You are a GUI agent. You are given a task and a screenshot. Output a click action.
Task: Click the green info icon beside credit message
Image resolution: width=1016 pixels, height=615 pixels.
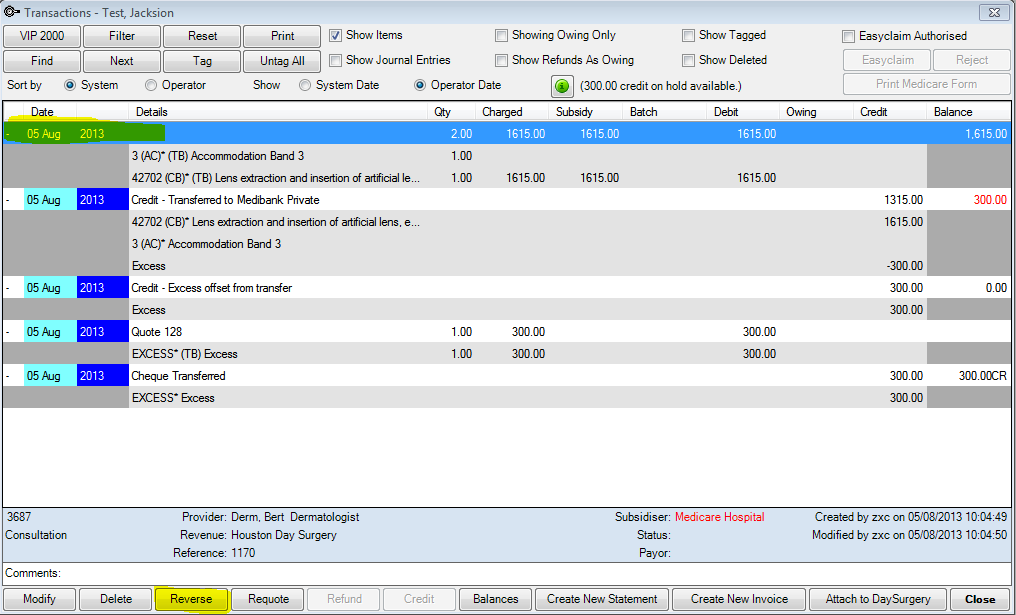(x=562, y=86)
